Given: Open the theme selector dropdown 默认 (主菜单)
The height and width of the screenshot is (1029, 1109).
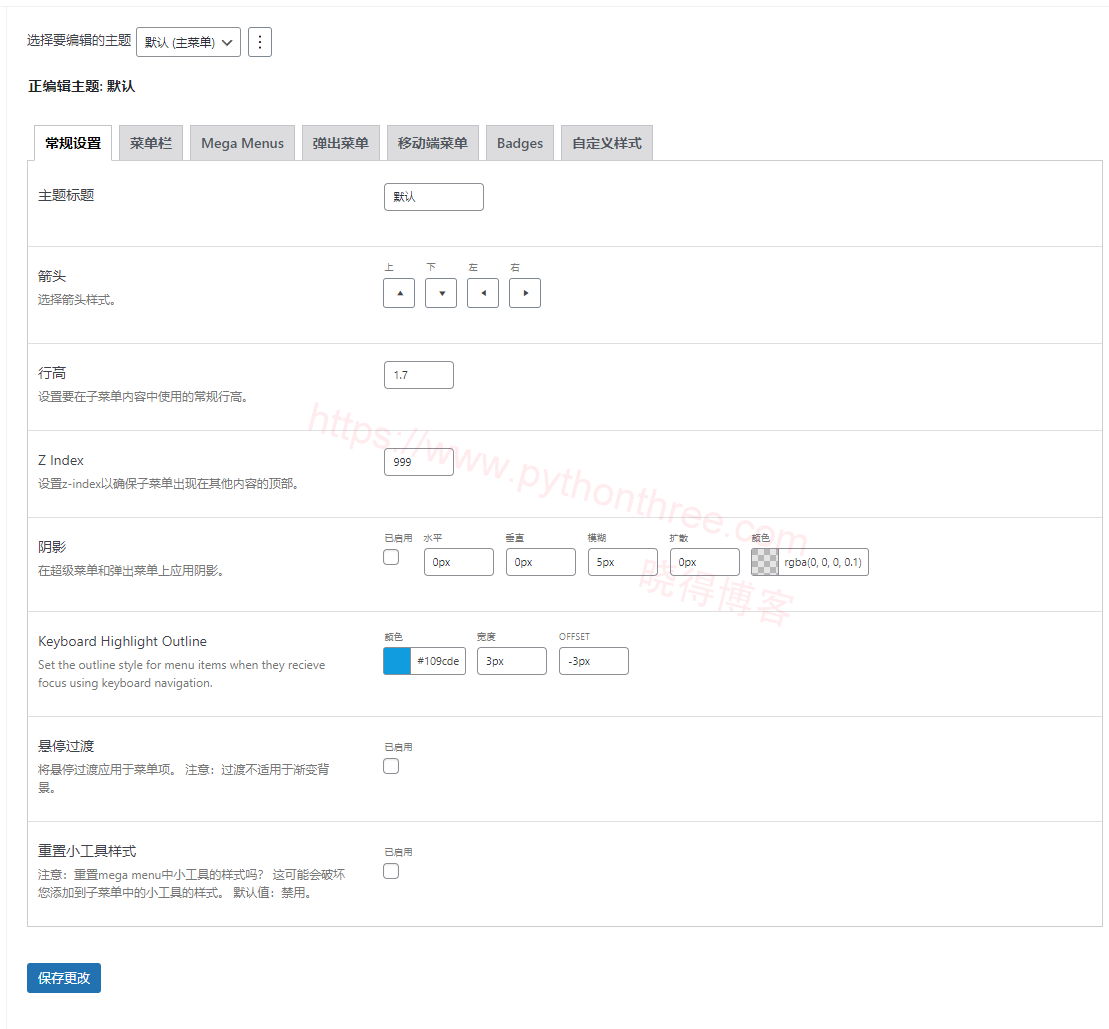Looking at the screenshot, I should [x=188, y=42].
